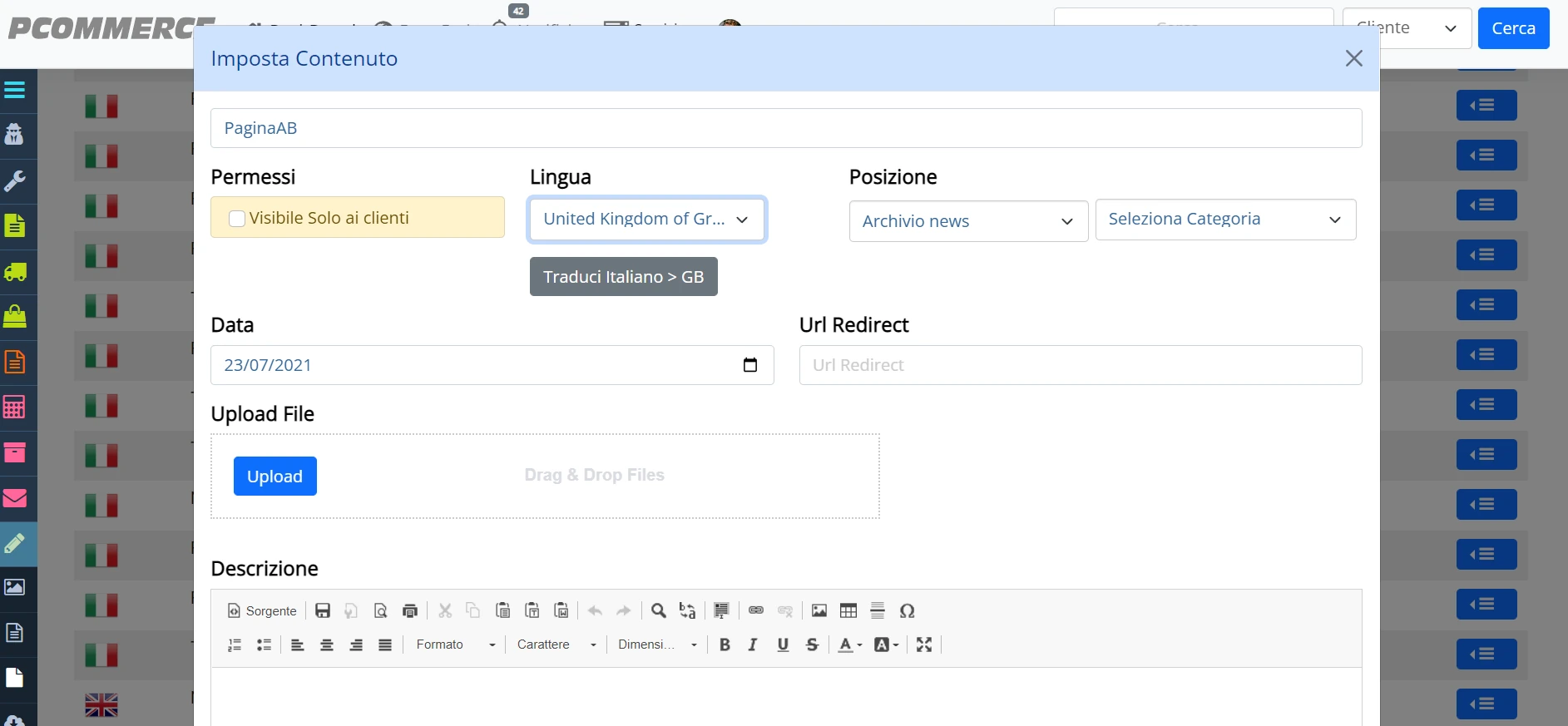This screenshot has height=726, width=1568.
Task: Click the paste clipboard icon in editor
Action: pyautogui.click(x=502, y=610)
